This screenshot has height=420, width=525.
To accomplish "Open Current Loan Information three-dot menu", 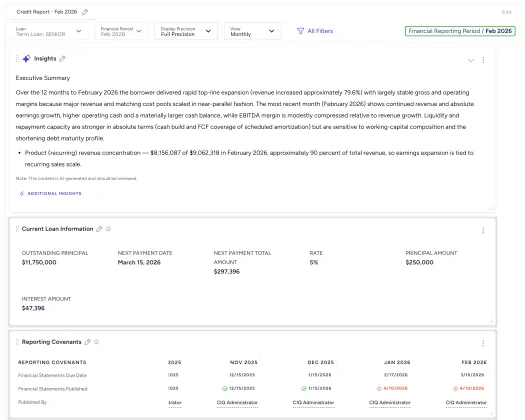I will click(483, 230).
